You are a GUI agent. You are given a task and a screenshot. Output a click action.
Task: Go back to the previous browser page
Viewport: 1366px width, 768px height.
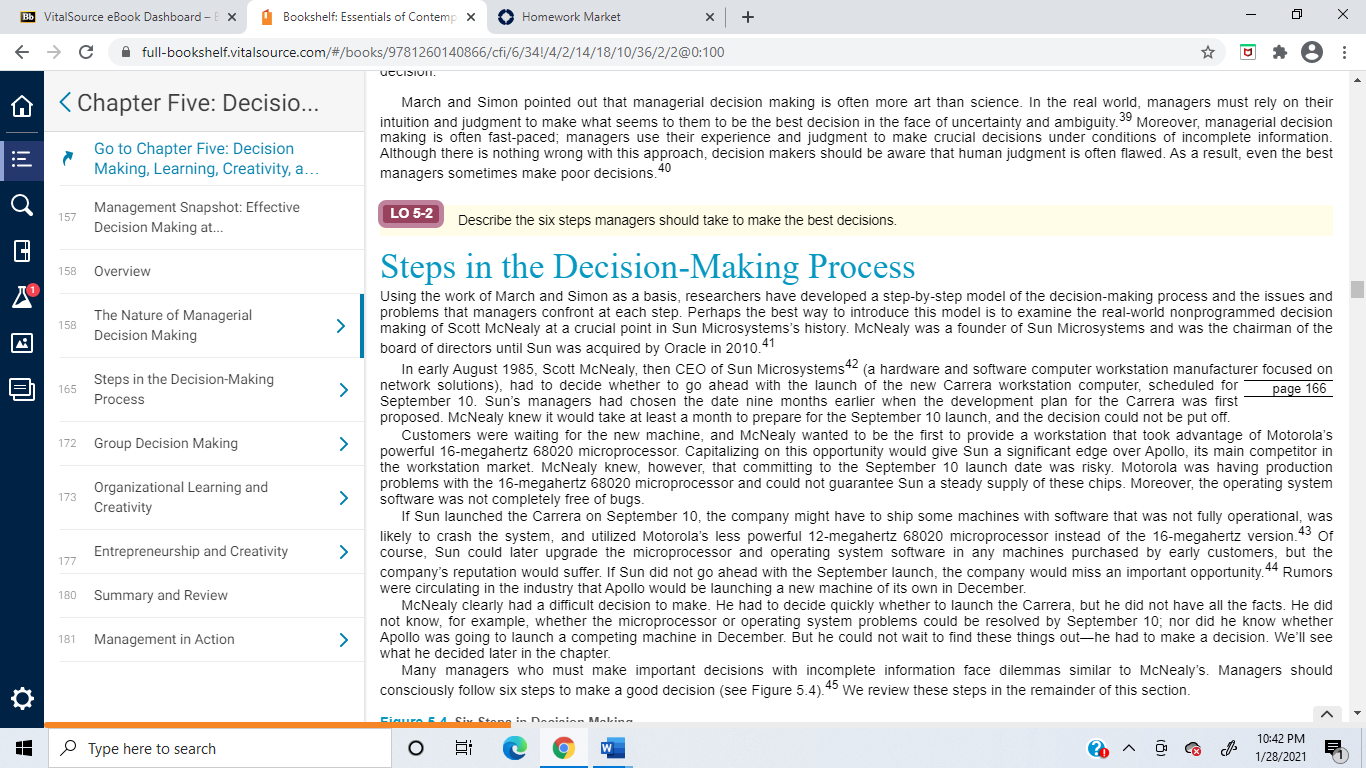(22, 52)
